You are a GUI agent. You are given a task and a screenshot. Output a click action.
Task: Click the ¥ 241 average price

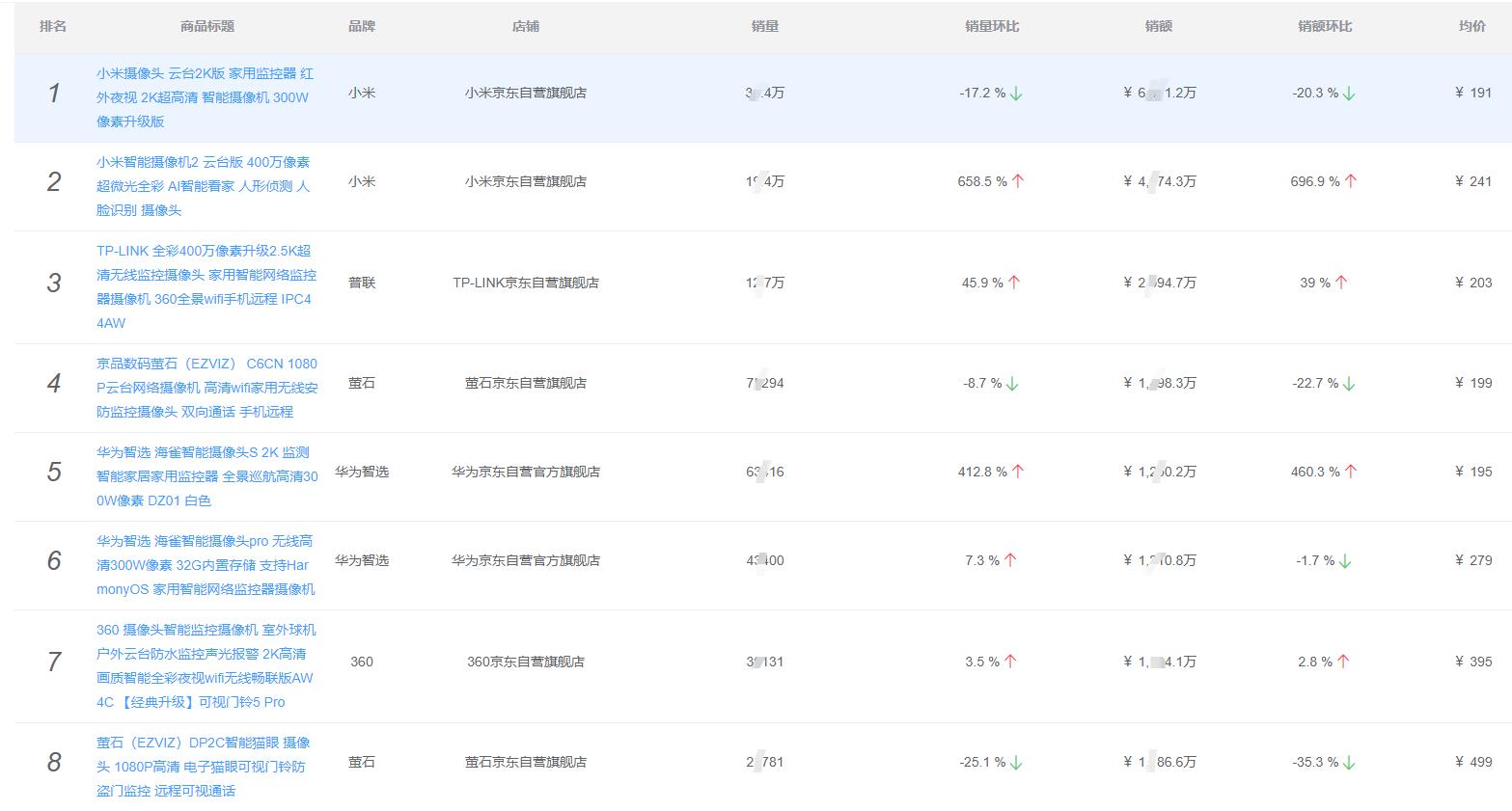[x=1473, y=181]
